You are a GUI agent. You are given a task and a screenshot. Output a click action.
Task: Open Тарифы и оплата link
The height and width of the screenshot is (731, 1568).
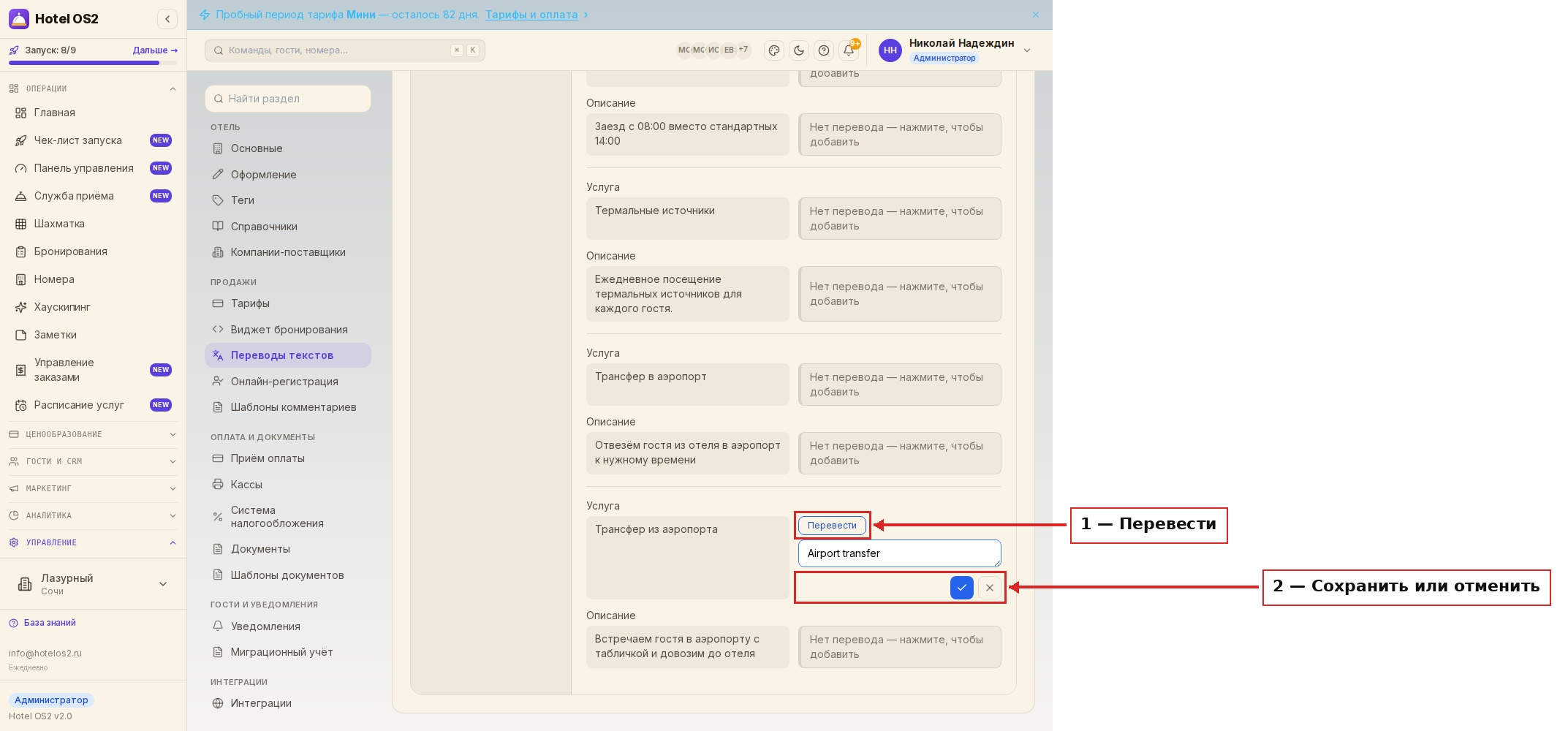pyautogui.click(x=531, y=15)
